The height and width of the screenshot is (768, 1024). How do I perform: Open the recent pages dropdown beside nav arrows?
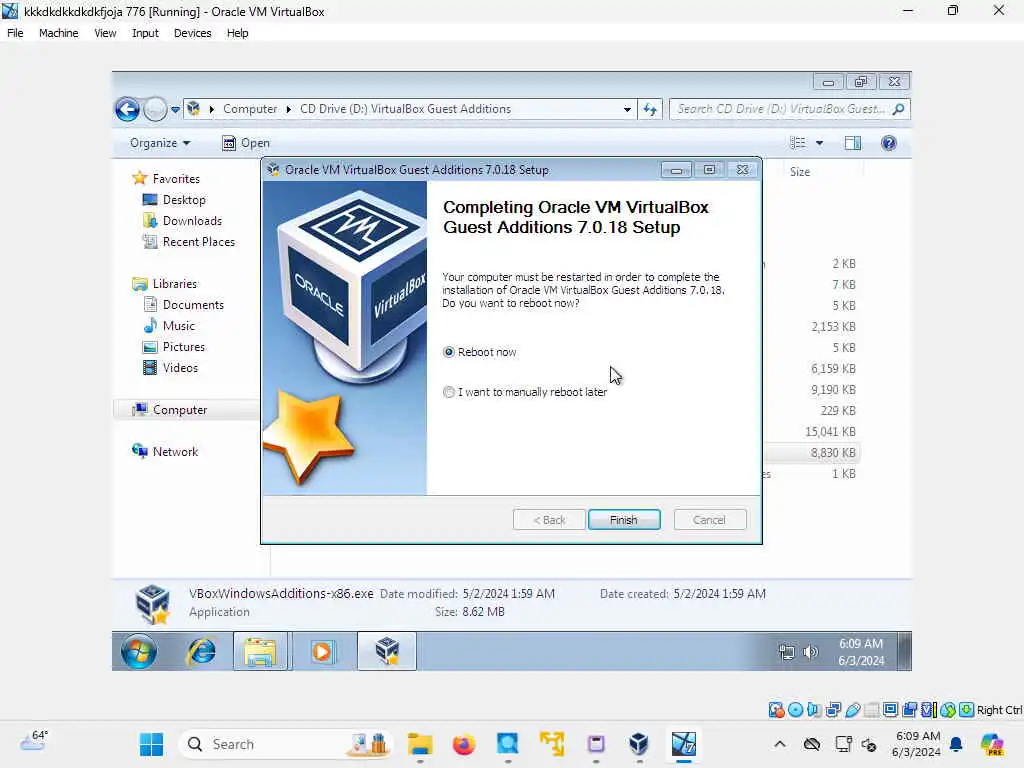175,110
